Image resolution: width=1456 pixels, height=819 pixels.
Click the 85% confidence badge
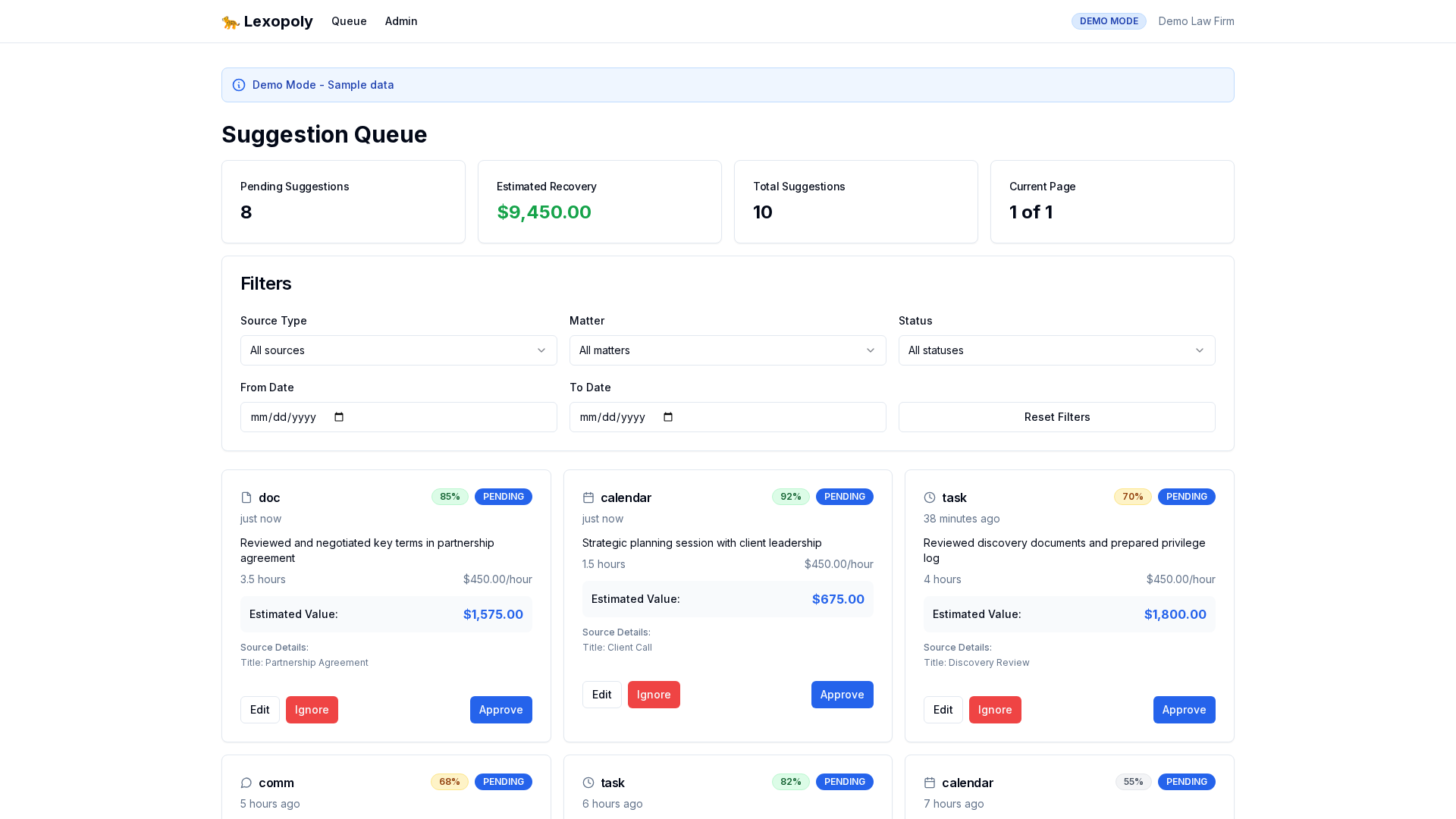click(450, 497)
